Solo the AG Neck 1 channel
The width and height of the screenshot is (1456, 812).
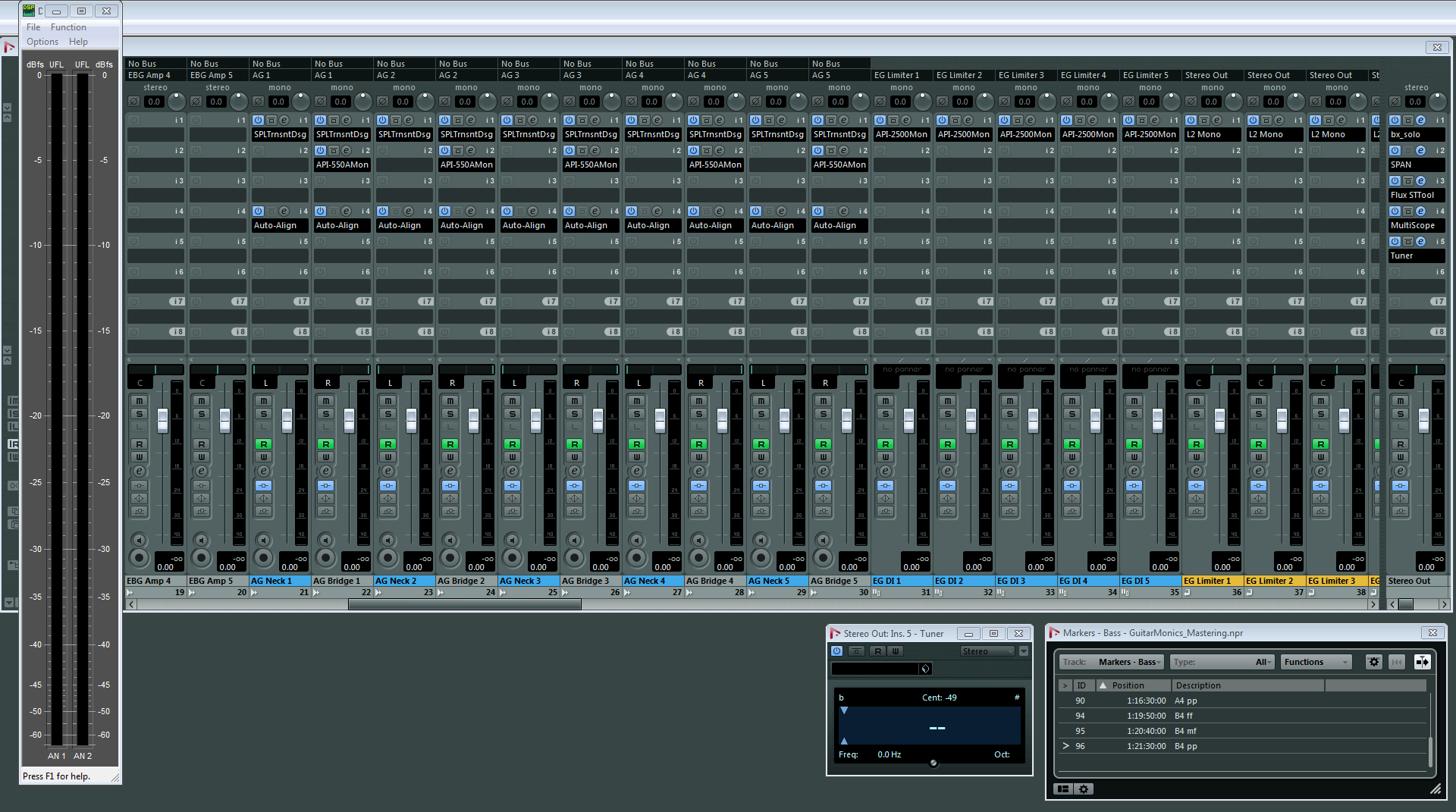pos(263,414)
